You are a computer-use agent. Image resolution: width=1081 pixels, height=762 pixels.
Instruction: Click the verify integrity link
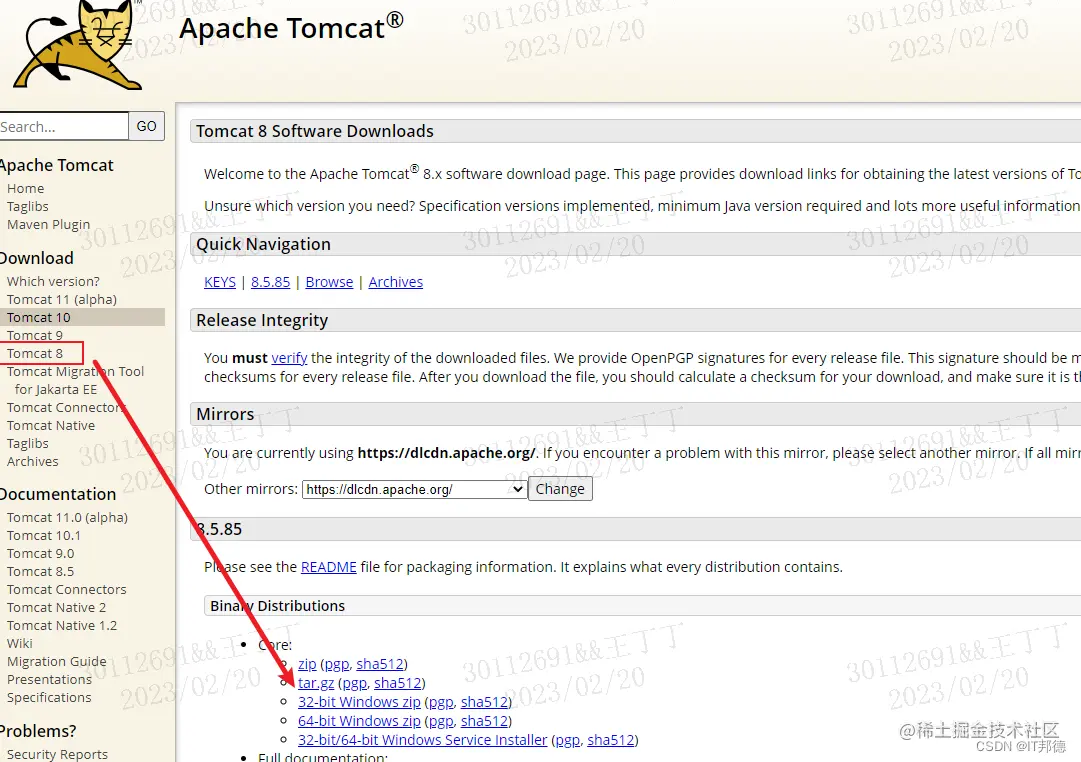point(289,358)
